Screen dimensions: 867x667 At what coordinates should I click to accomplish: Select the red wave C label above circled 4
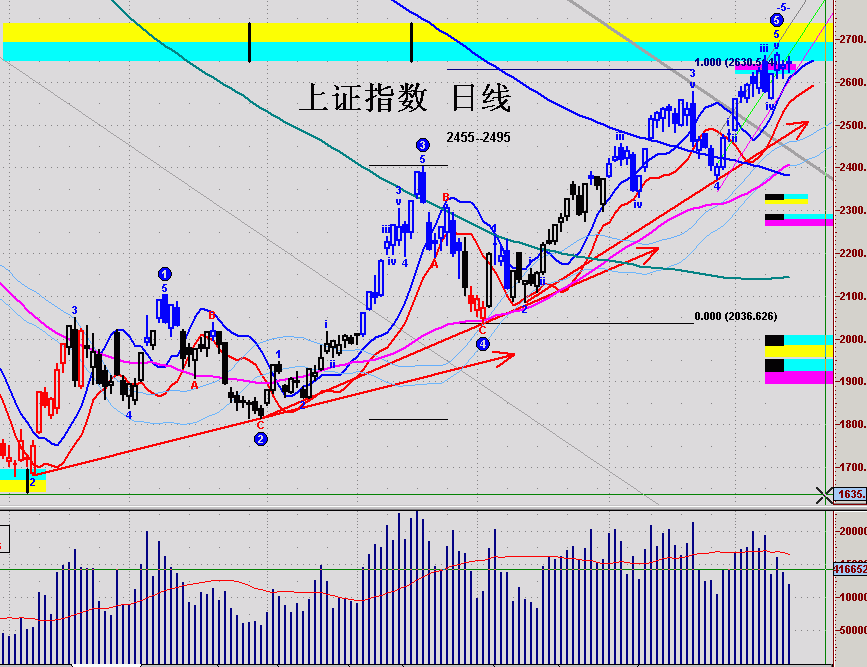pyautogui.click(x=481, y=328)
